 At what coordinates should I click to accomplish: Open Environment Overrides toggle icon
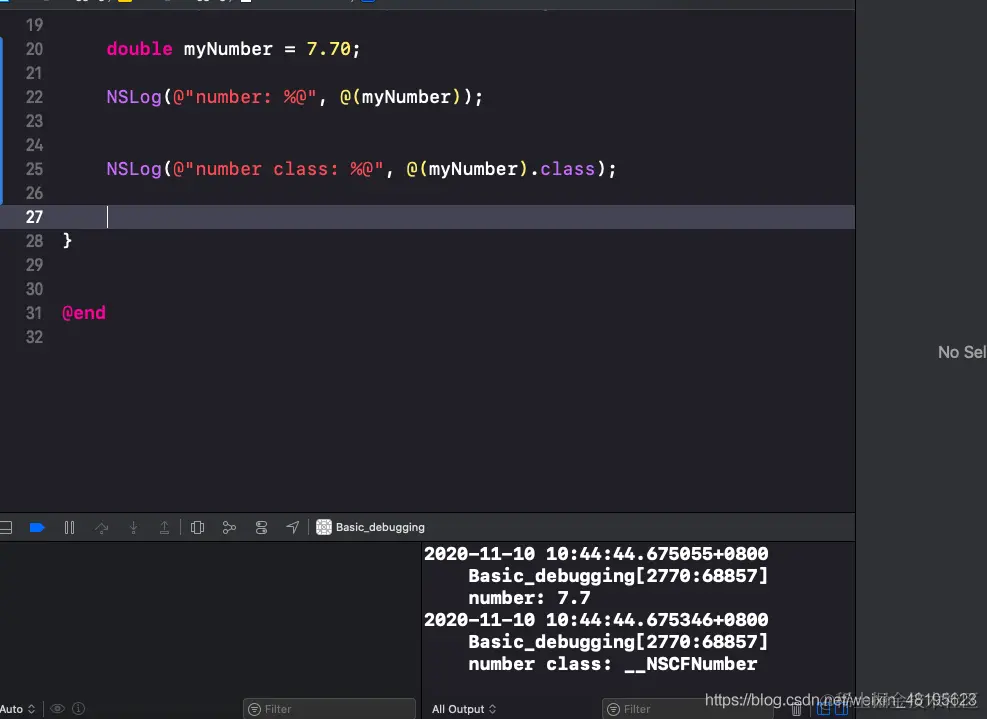(x=261, y=528)
